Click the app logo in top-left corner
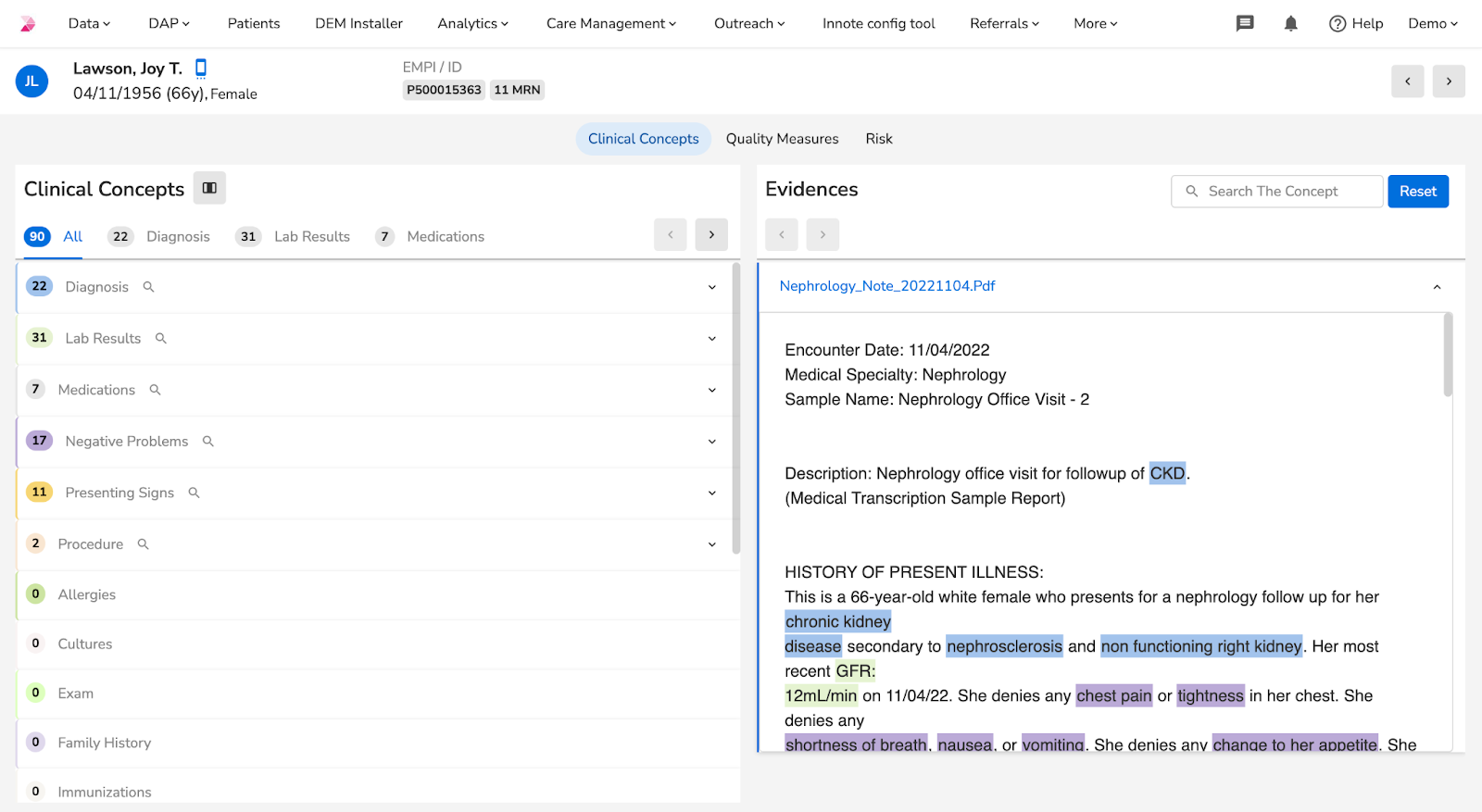 tap(28, 23)
